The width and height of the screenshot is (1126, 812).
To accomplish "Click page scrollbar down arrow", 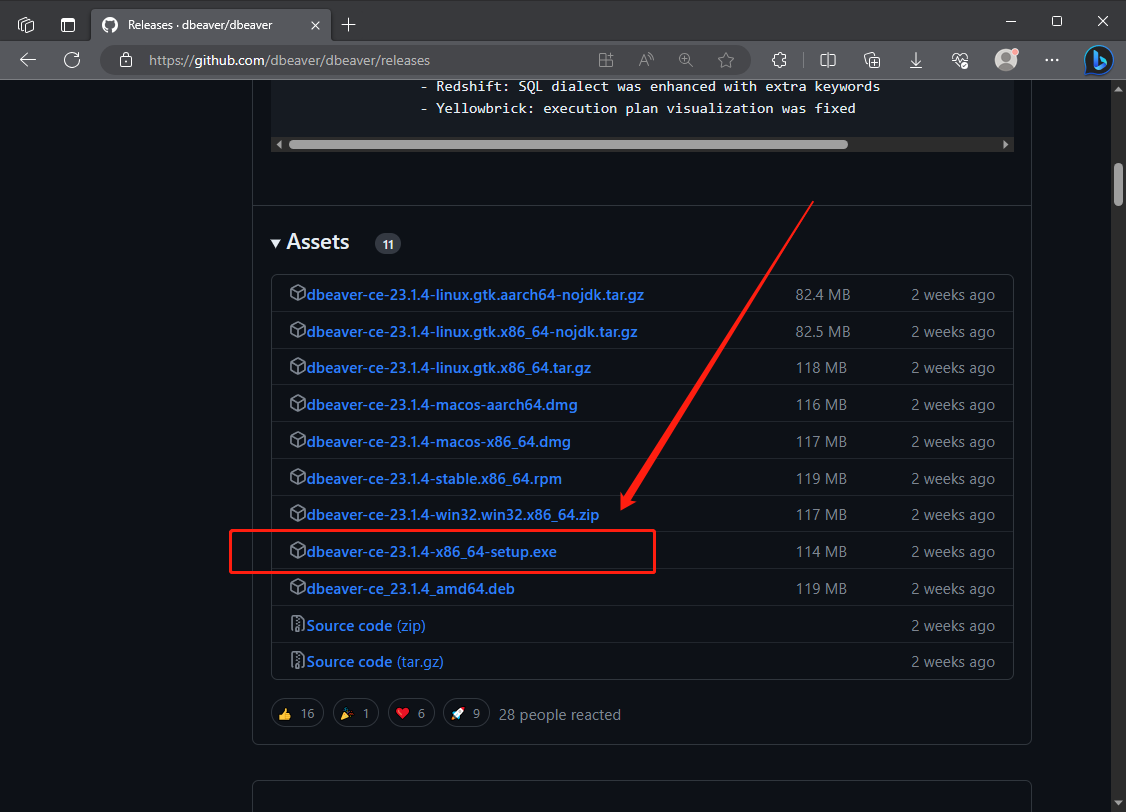I will click(x=1118, y=804).
